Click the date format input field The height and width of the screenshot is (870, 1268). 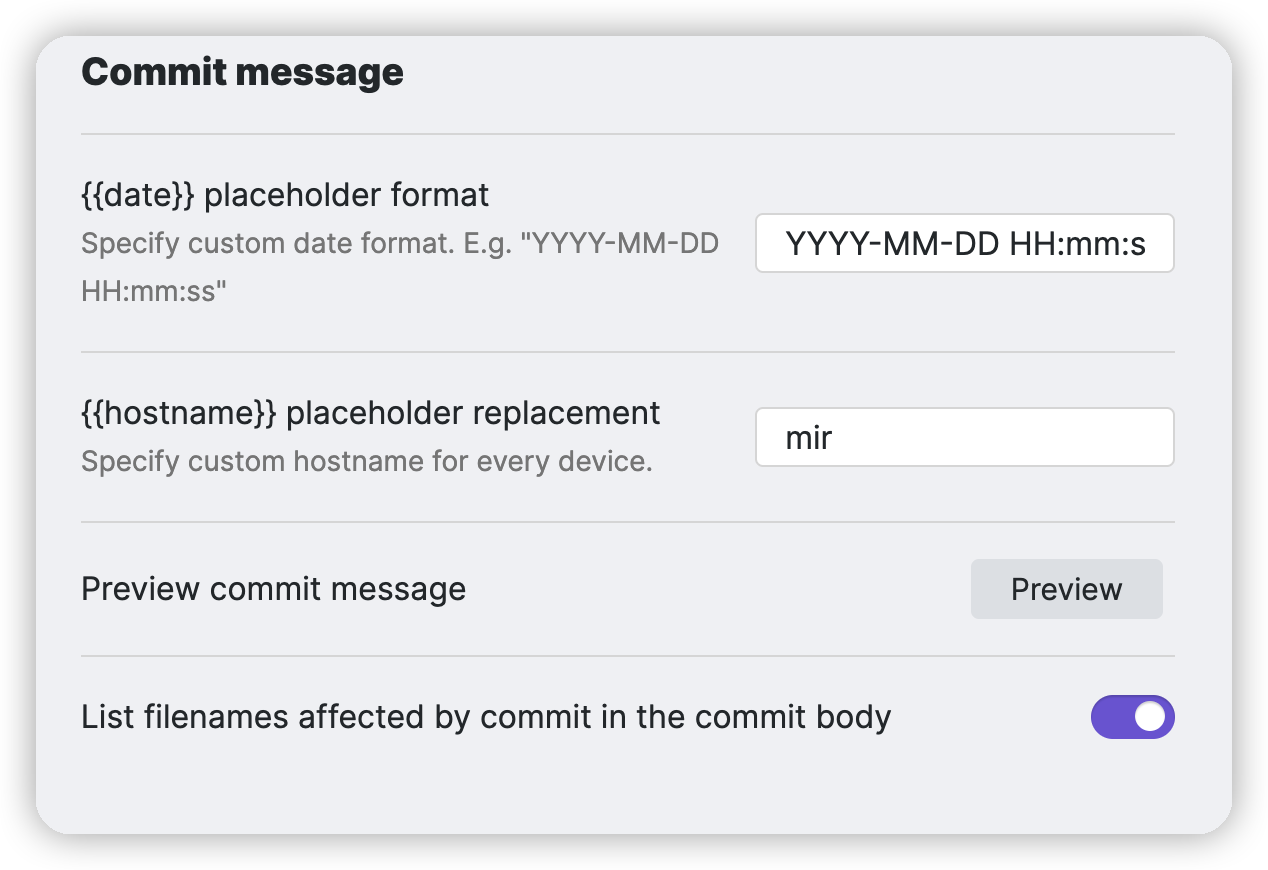(x=964, y=243)
